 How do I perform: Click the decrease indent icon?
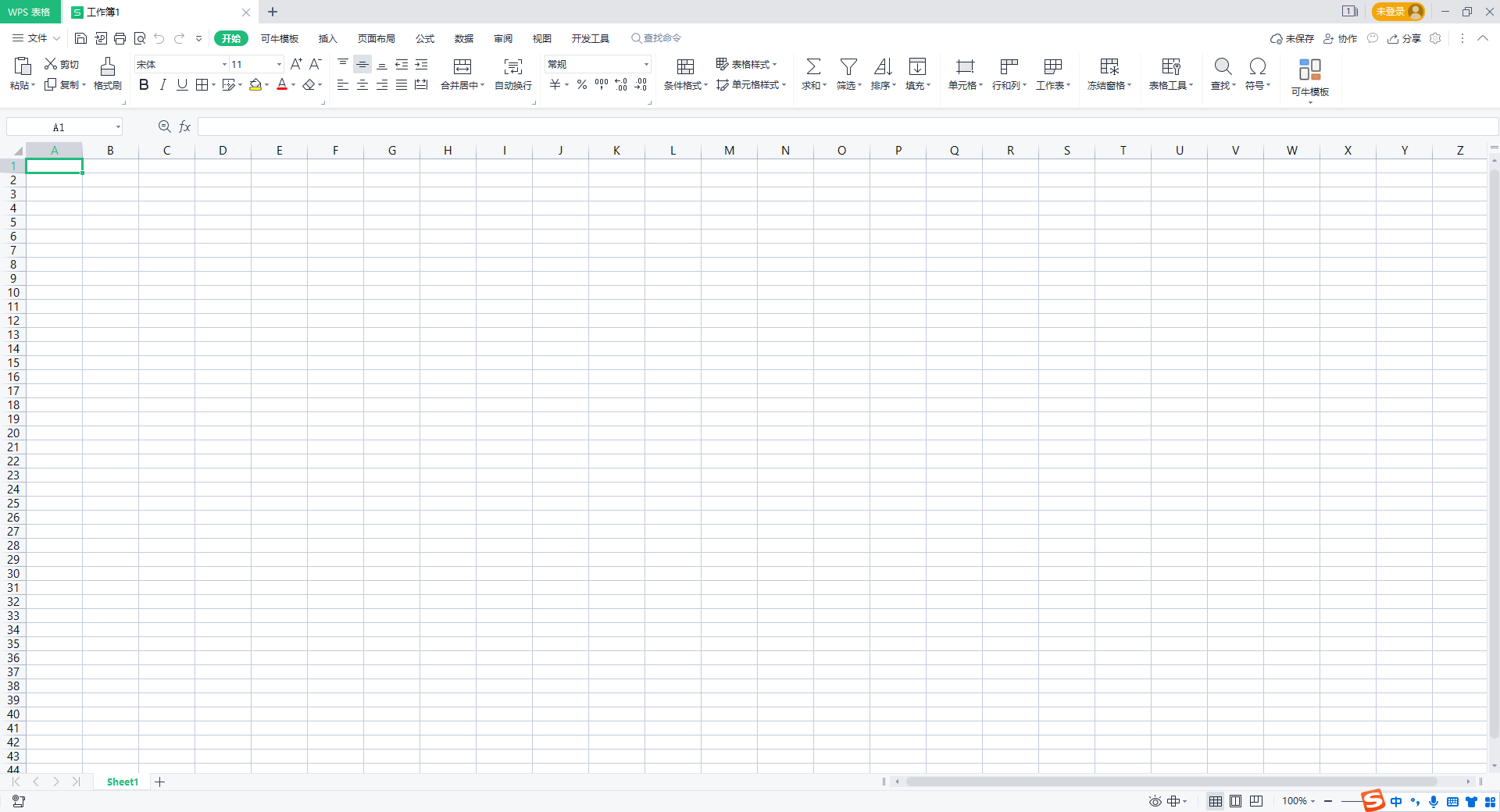point(402,64)
